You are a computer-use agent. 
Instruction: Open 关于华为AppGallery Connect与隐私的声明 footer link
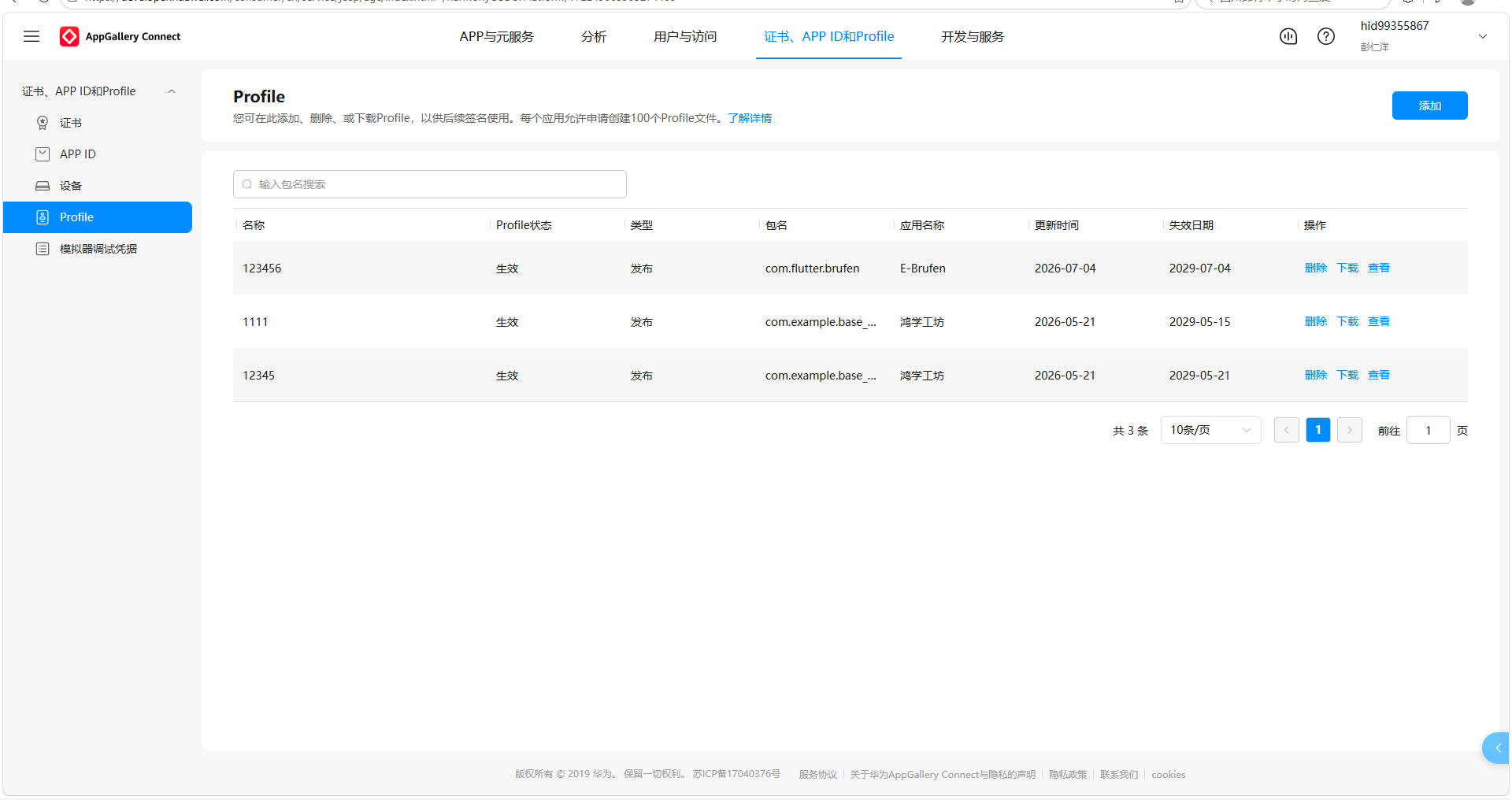point(943,775)
